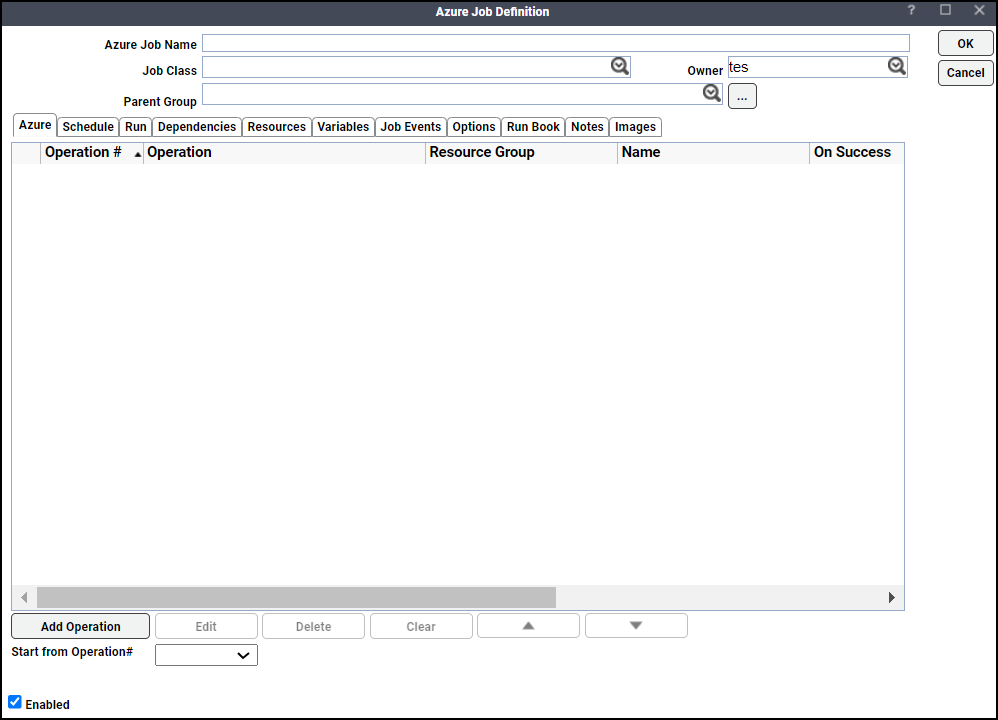Click the OK button
The image size is (998, 720).
point(966,43)
